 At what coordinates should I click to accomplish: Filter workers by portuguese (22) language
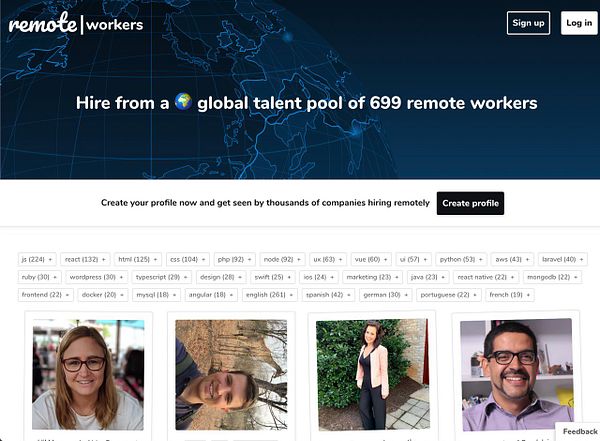(x=448, y=295)
